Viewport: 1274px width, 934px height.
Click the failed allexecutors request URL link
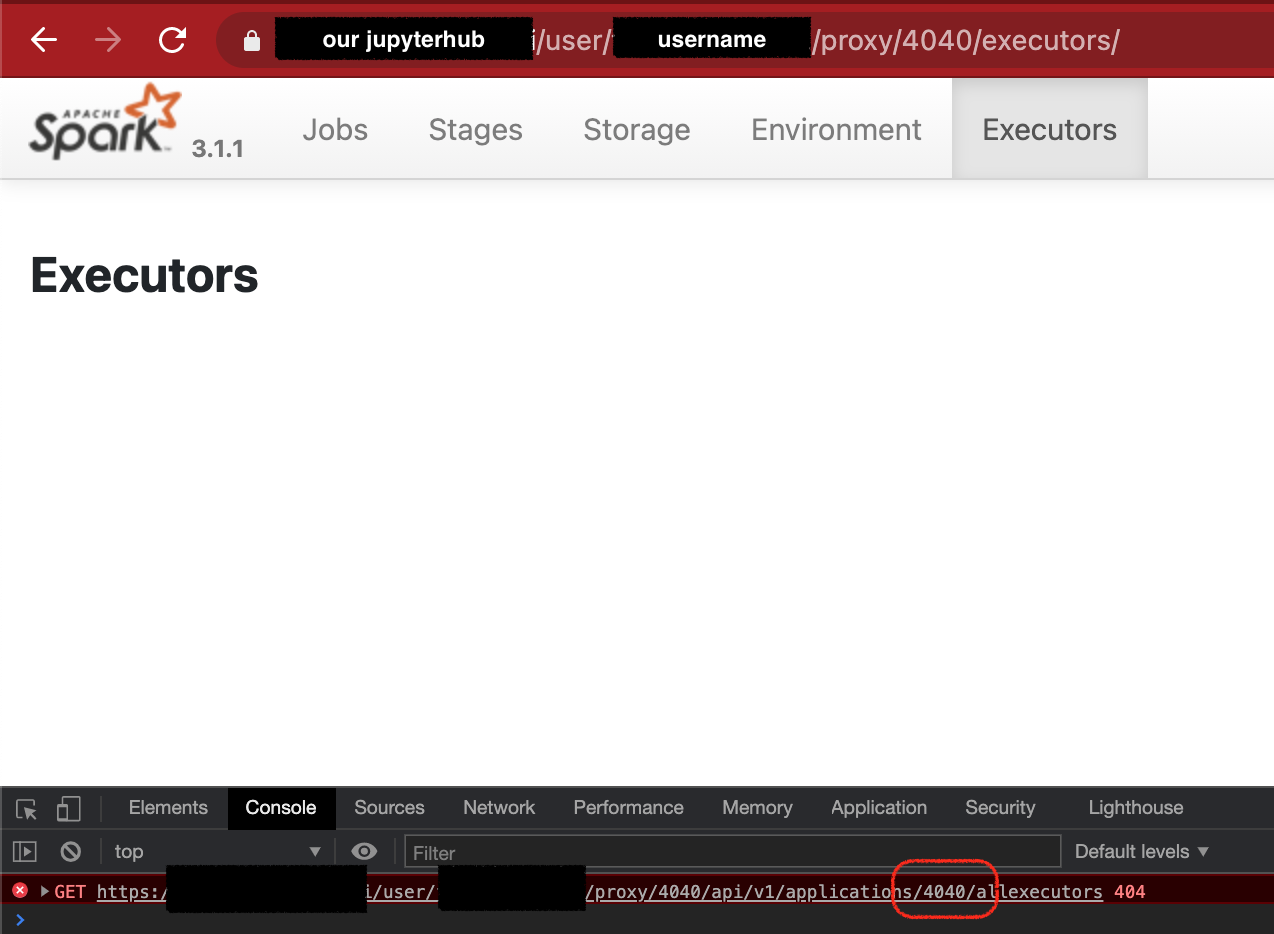pyautogui.click(x=600, y=892)
